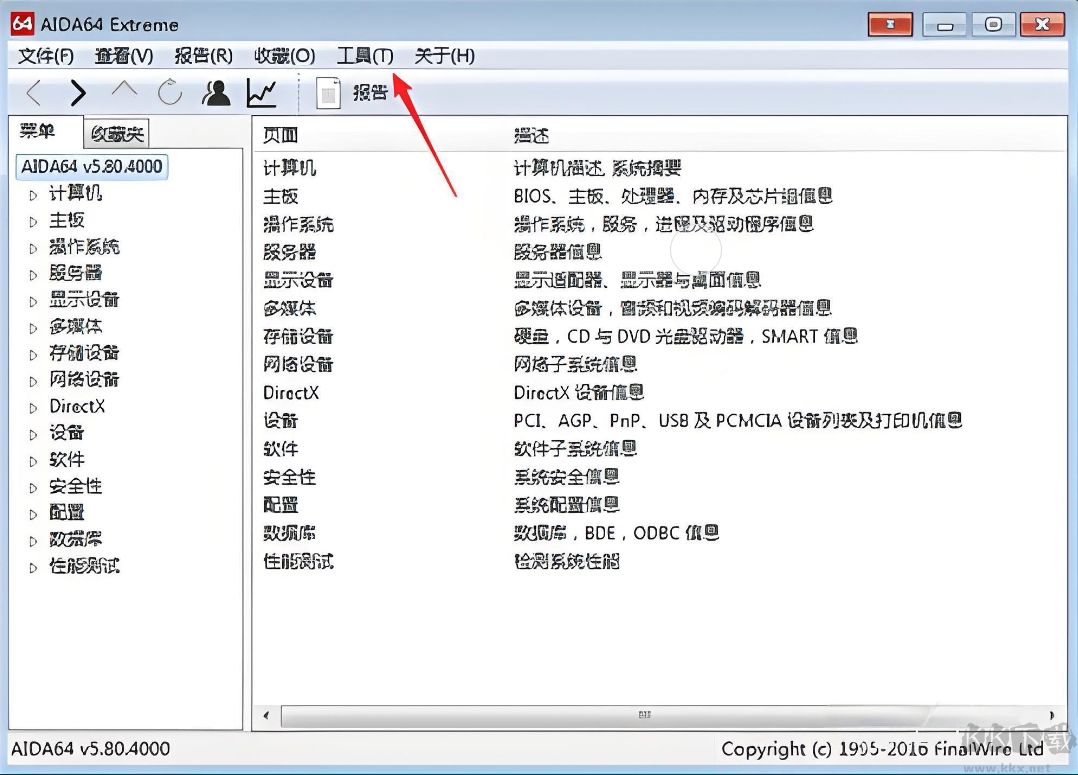Screen dimensions: 1078x775
Task: Switch to the 收藏夹 tab
Action: [114, 132]
